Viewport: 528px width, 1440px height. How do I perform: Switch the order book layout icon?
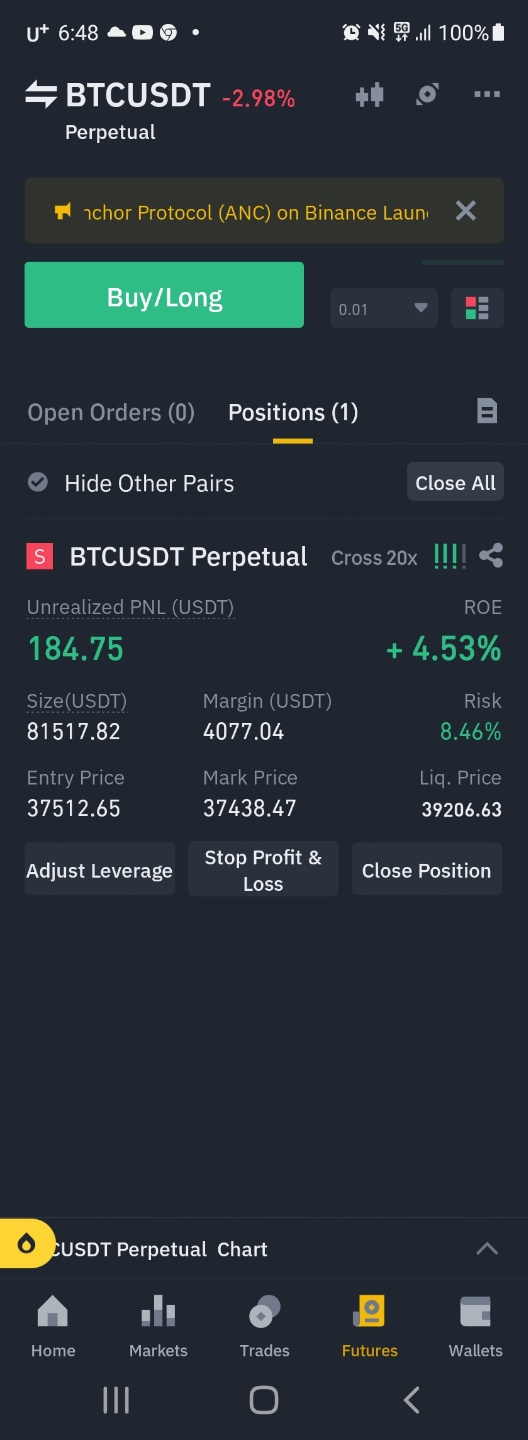click(x=477, y=308)
